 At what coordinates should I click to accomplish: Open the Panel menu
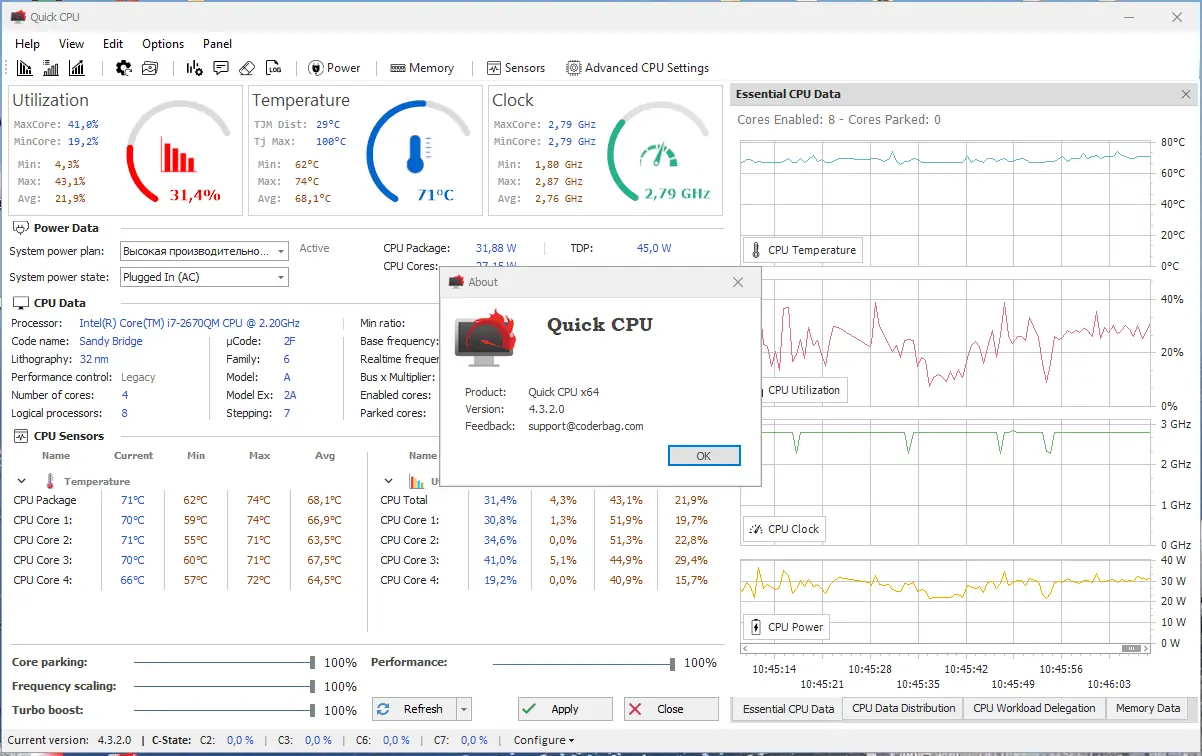217,43
